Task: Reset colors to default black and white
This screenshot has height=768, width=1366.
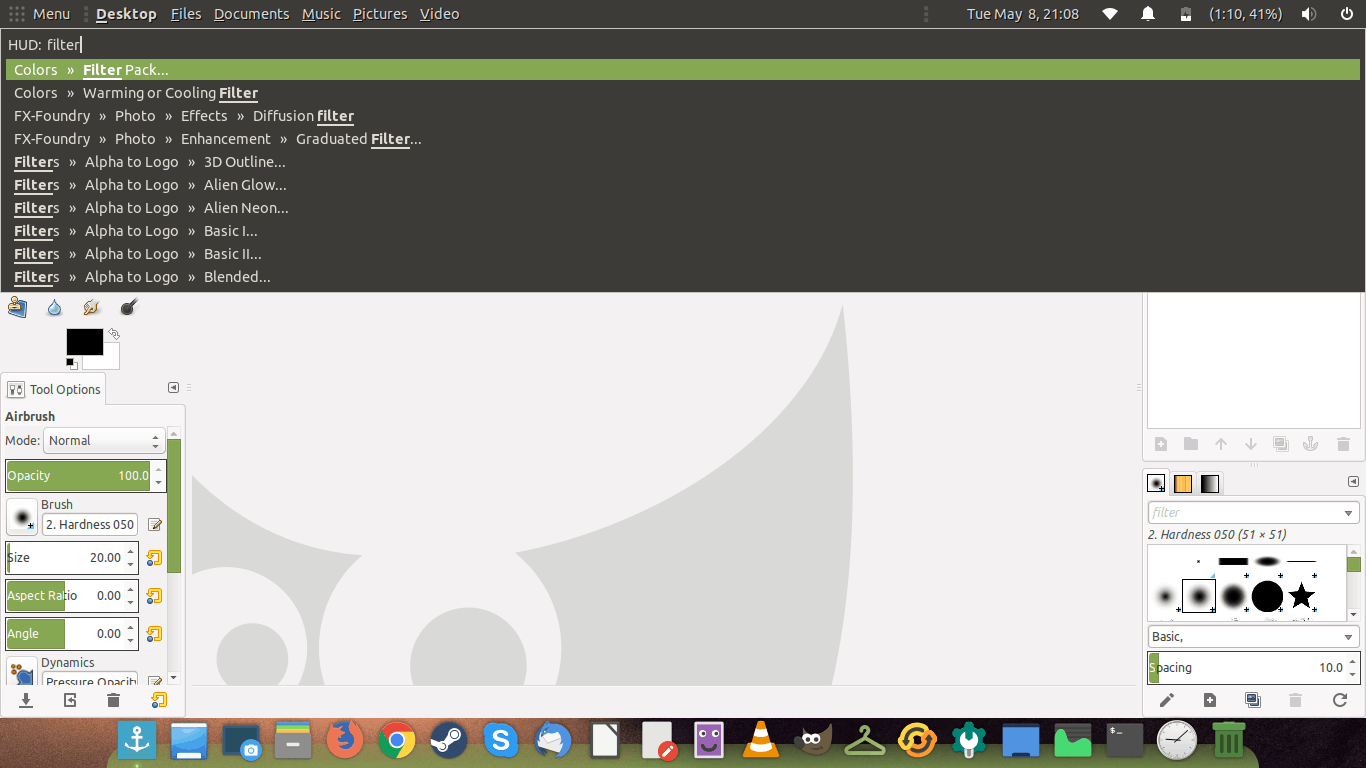Action: pyautogui.click(x=72, y=363)
